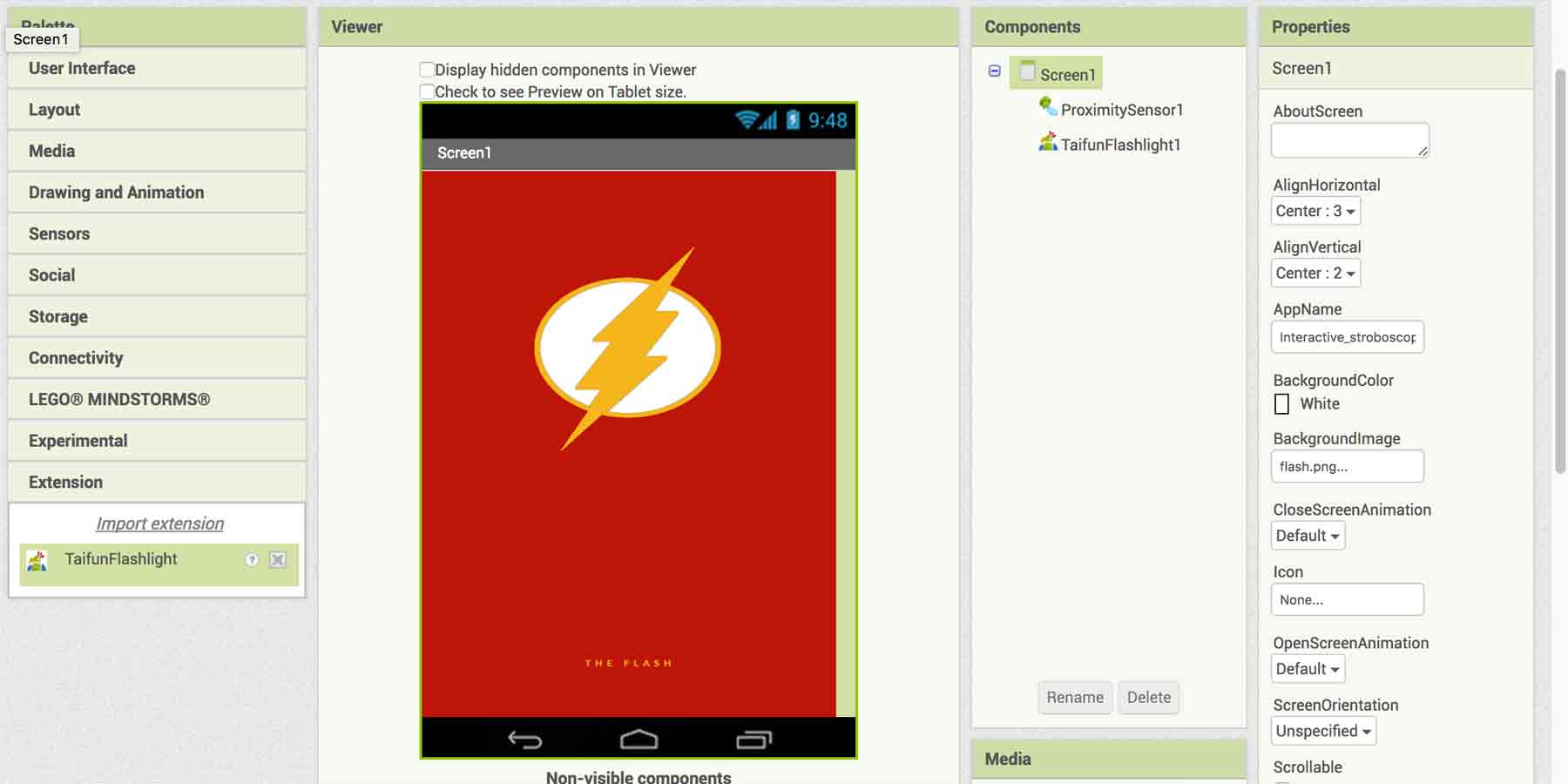Collapse the Extension palette section
The height and width of the screenshot is (784, 1568).
point(157,482)
